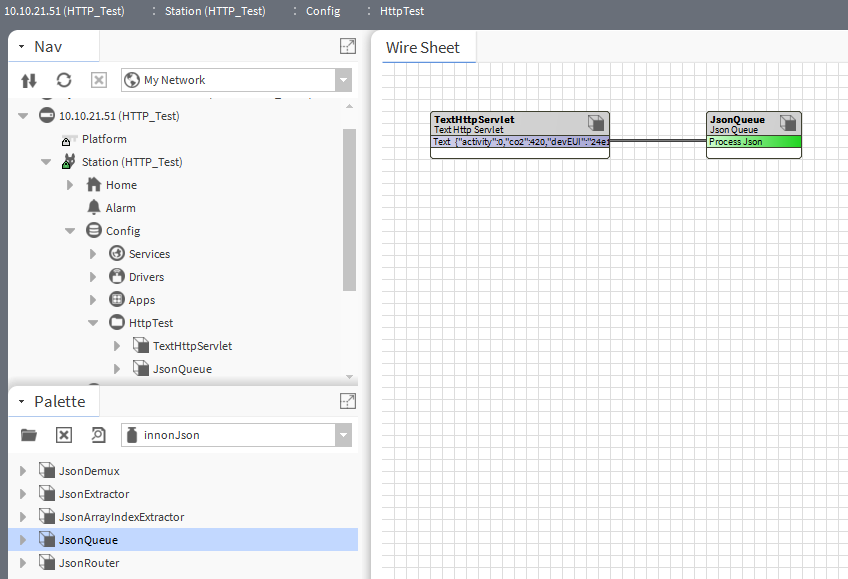Image resolution: width=848 pixels, height=579 pixels.
Task: Click the open folder icon in Palette toolbar
Action: (x=29, y=435)
